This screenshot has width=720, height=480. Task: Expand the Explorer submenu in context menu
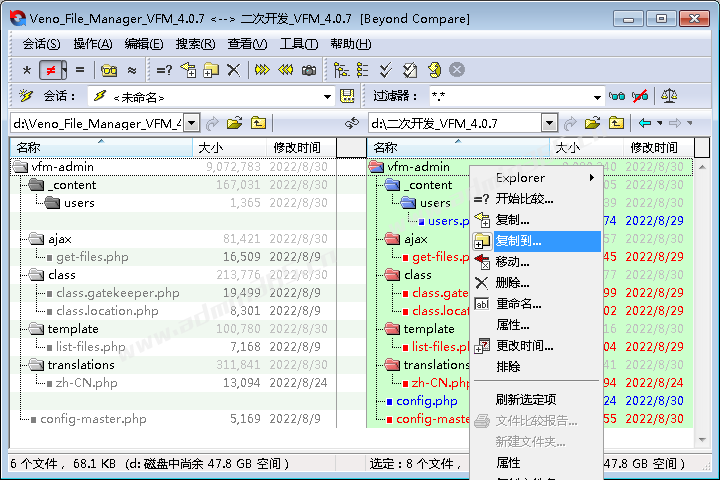pyautogui.click(x=536, y=178)
